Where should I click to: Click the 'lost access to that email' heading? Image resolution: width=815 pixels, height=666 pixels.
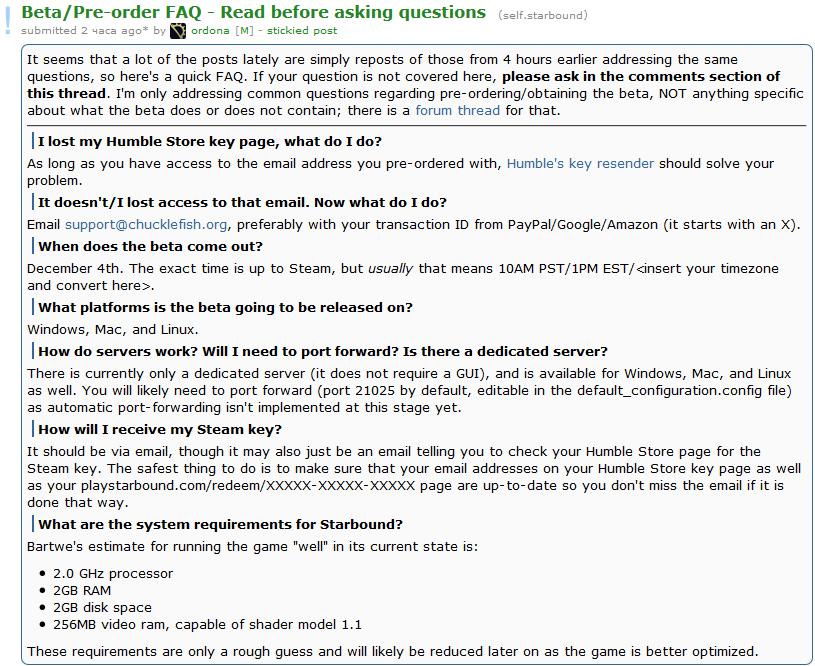pyautogui.click(x=242, y=202)
